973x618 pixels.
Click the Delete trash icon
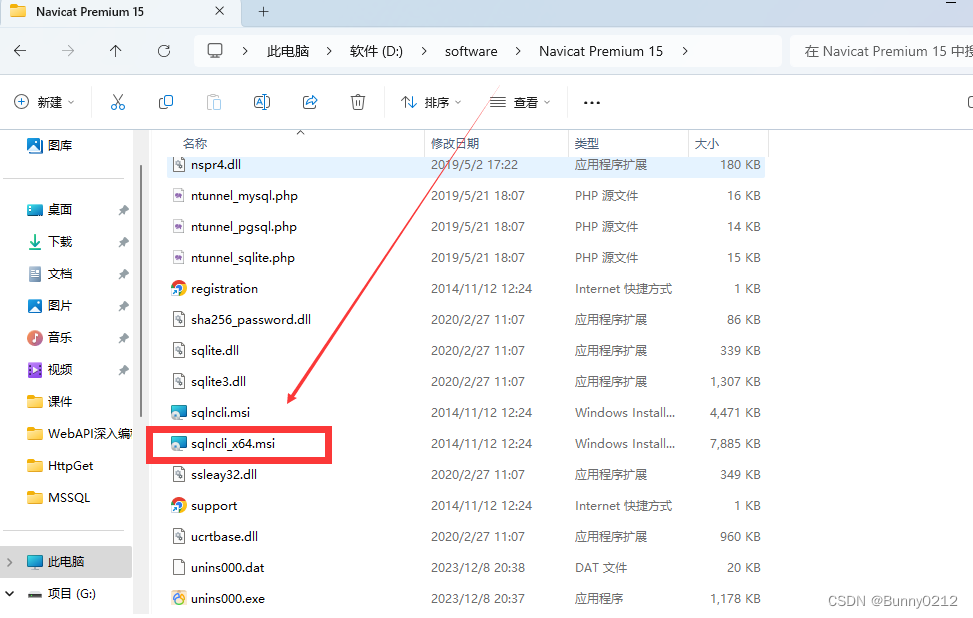click(358, 102)
